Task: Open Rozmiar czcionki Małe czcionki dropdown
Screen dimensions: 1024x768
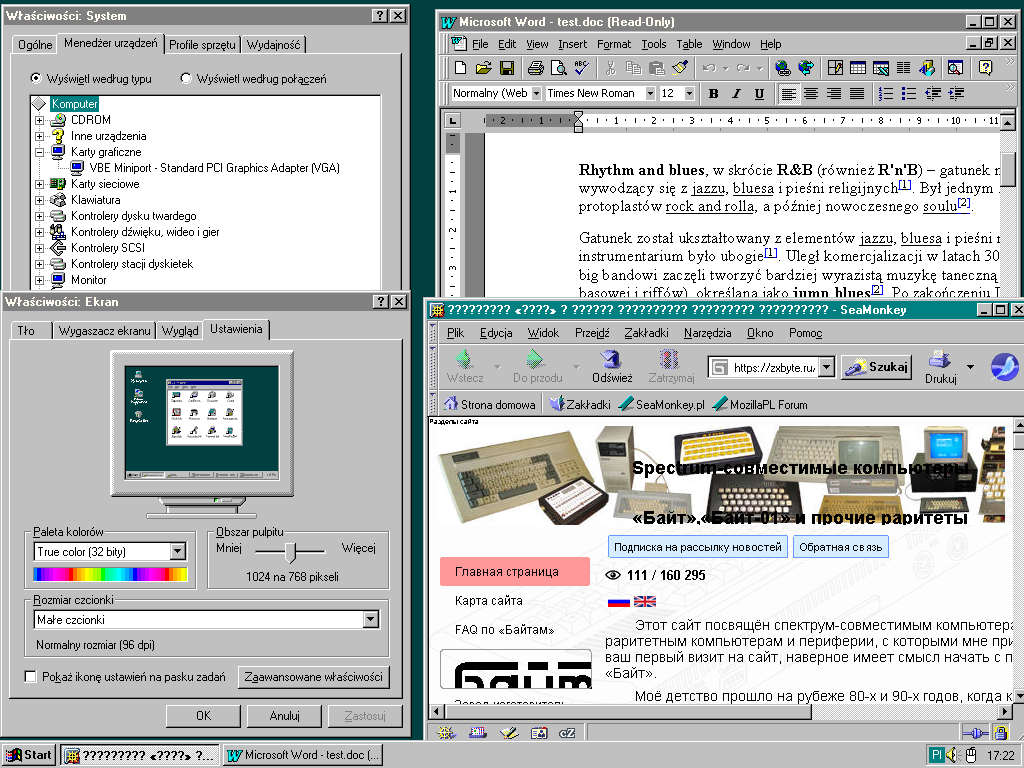Action: (x=371, y=619)
